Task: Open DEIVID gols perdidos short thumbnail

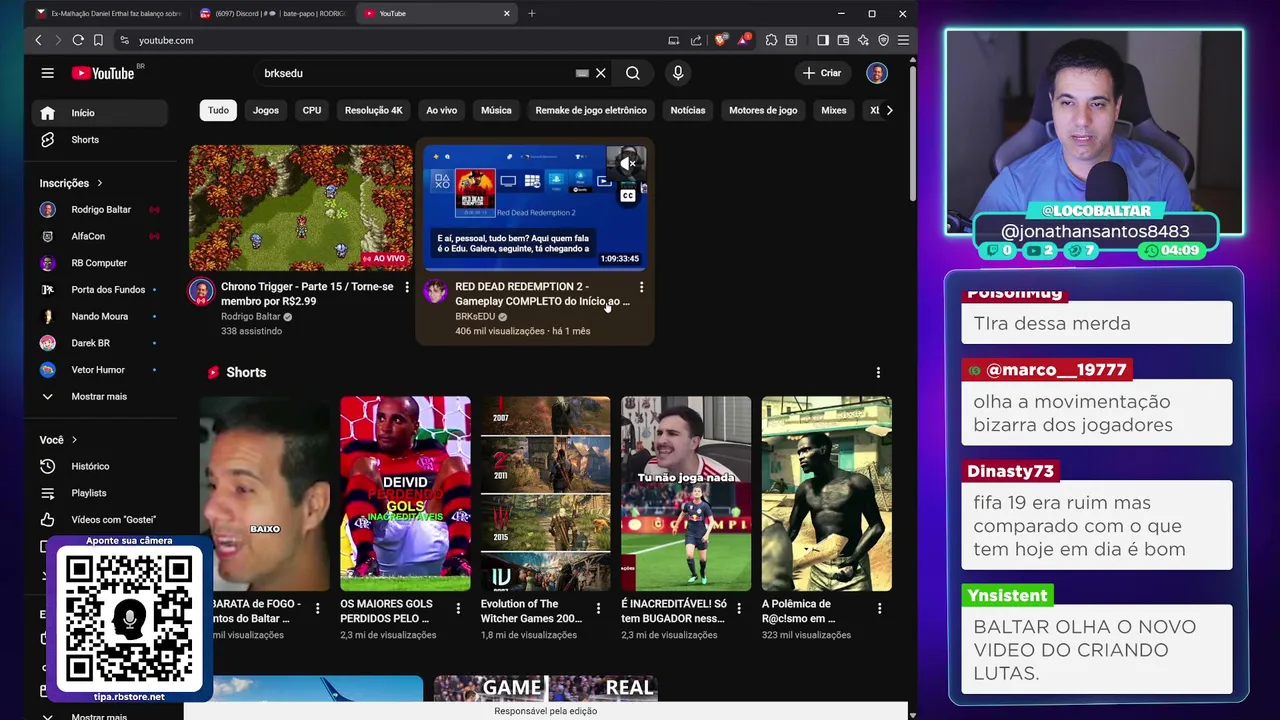Action: pos(405,494)
